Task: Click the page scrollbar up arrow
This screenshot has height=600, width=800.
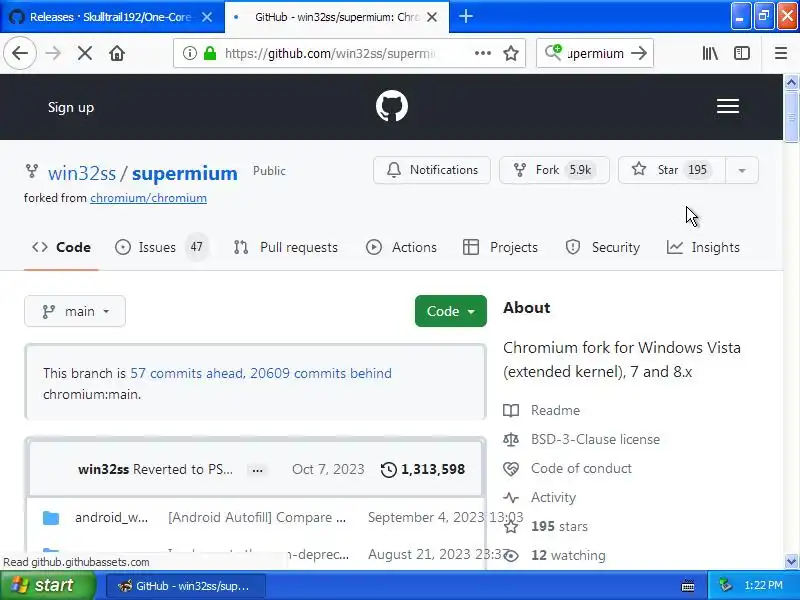Action: 791,82
